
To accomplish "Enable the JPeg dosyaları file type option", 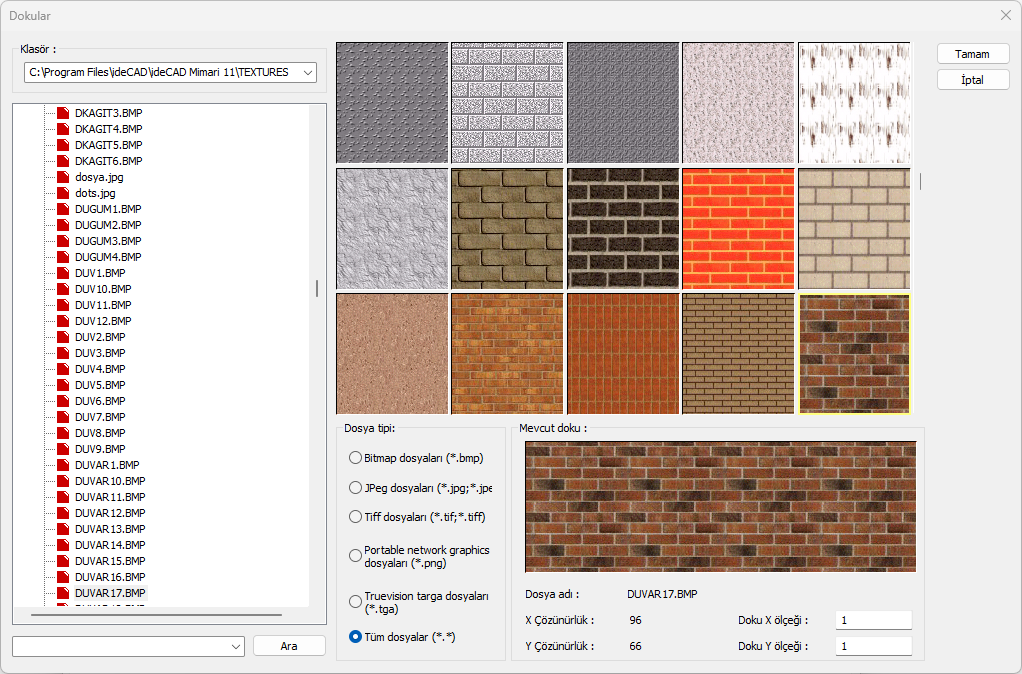I will (x=355, y=488).
